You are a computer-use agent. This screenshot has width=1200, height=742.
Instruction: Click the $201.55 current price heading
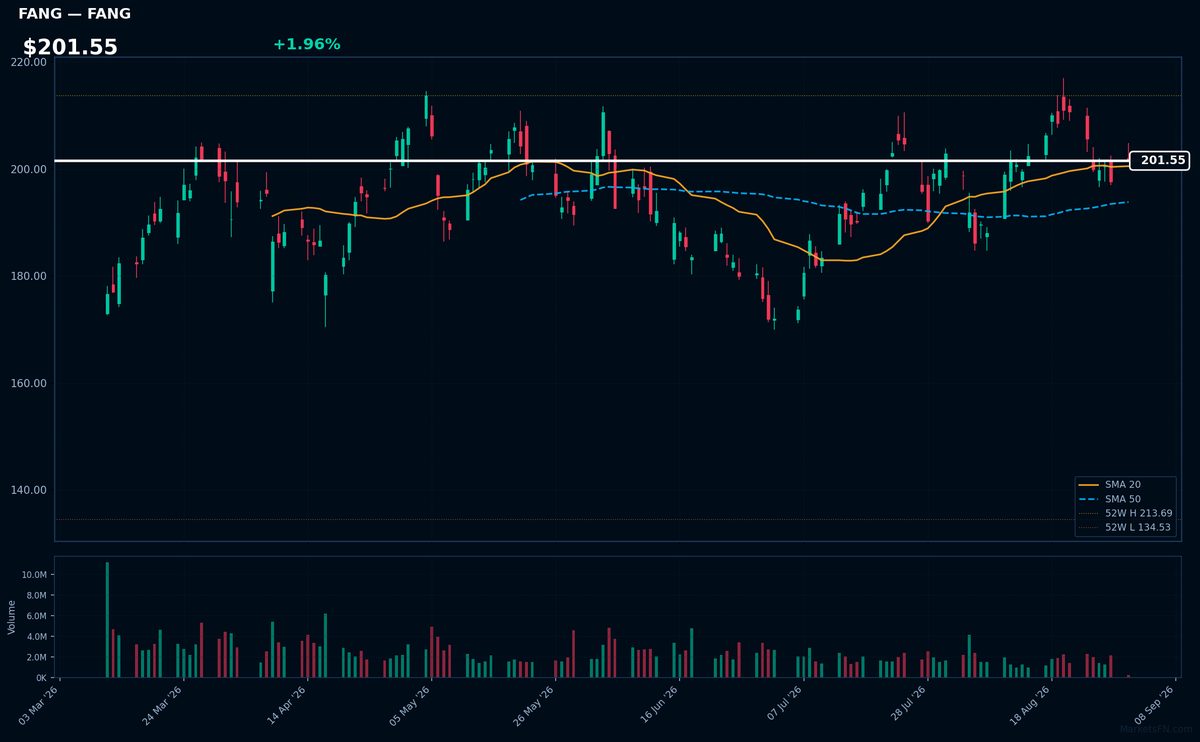70,47
